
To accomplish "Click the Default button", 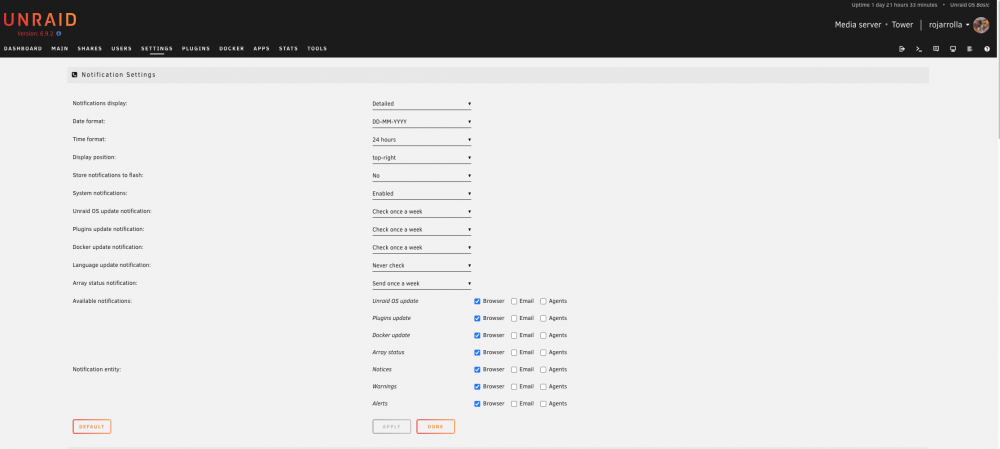I will click(x=92, y=427).
